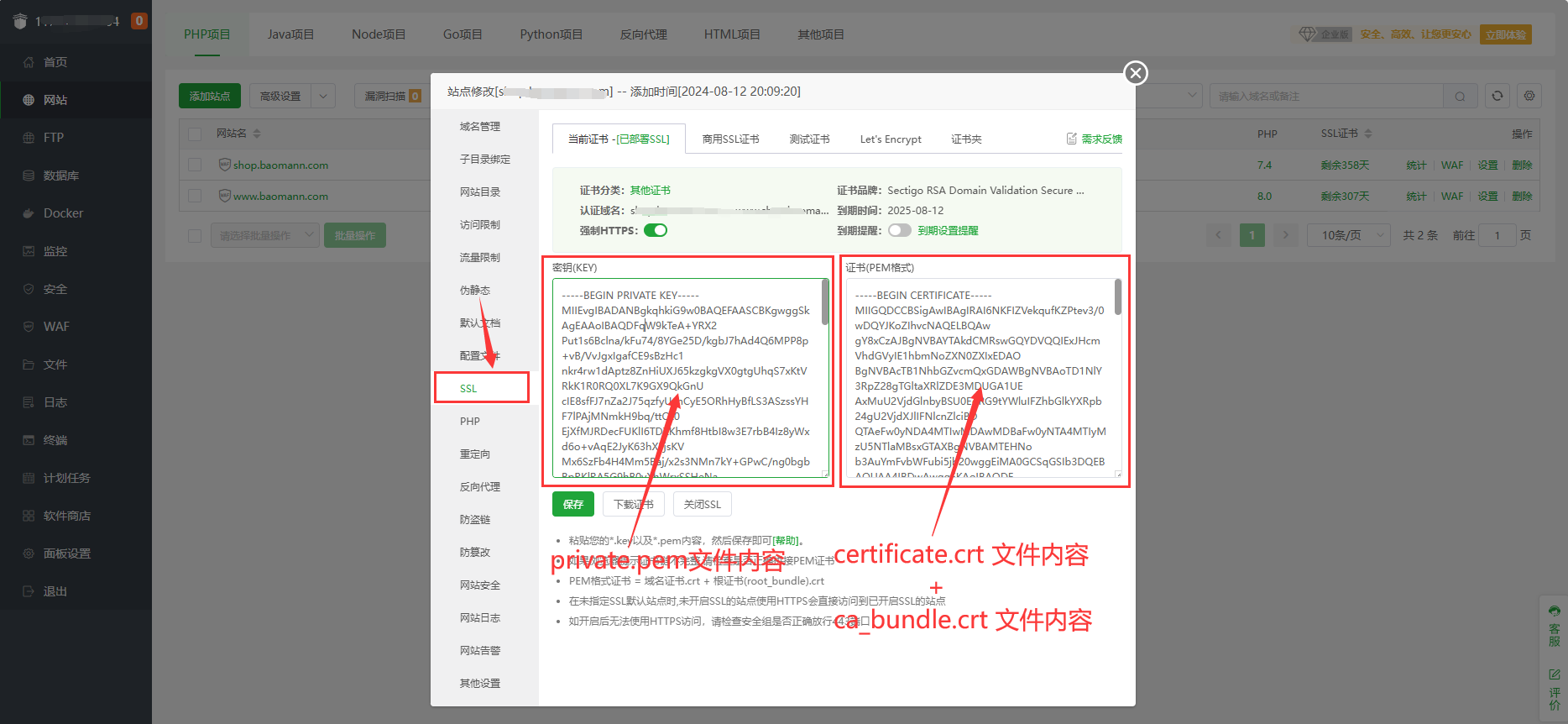The width and height of the screenshot is (1568, 724).
Task: Click the 帮助 link in the hints
Action: [x=786, y=541]
